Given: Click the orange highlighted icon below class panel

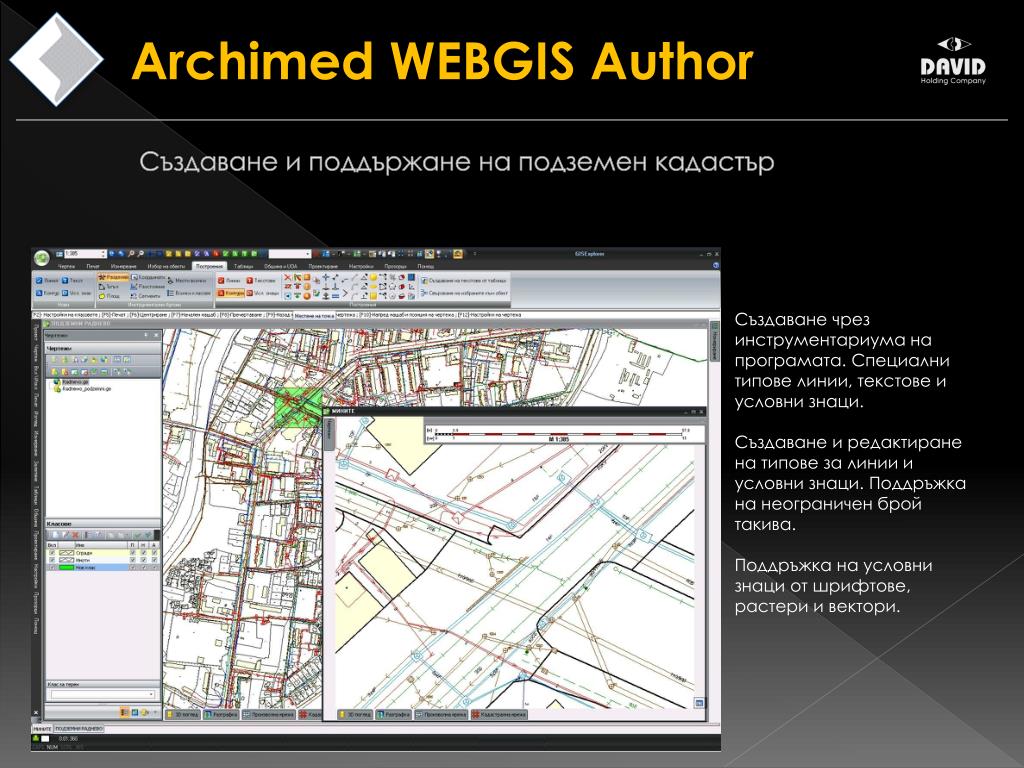Looking at the screenshot, I should pyautogui.click(x=124, y=712).
